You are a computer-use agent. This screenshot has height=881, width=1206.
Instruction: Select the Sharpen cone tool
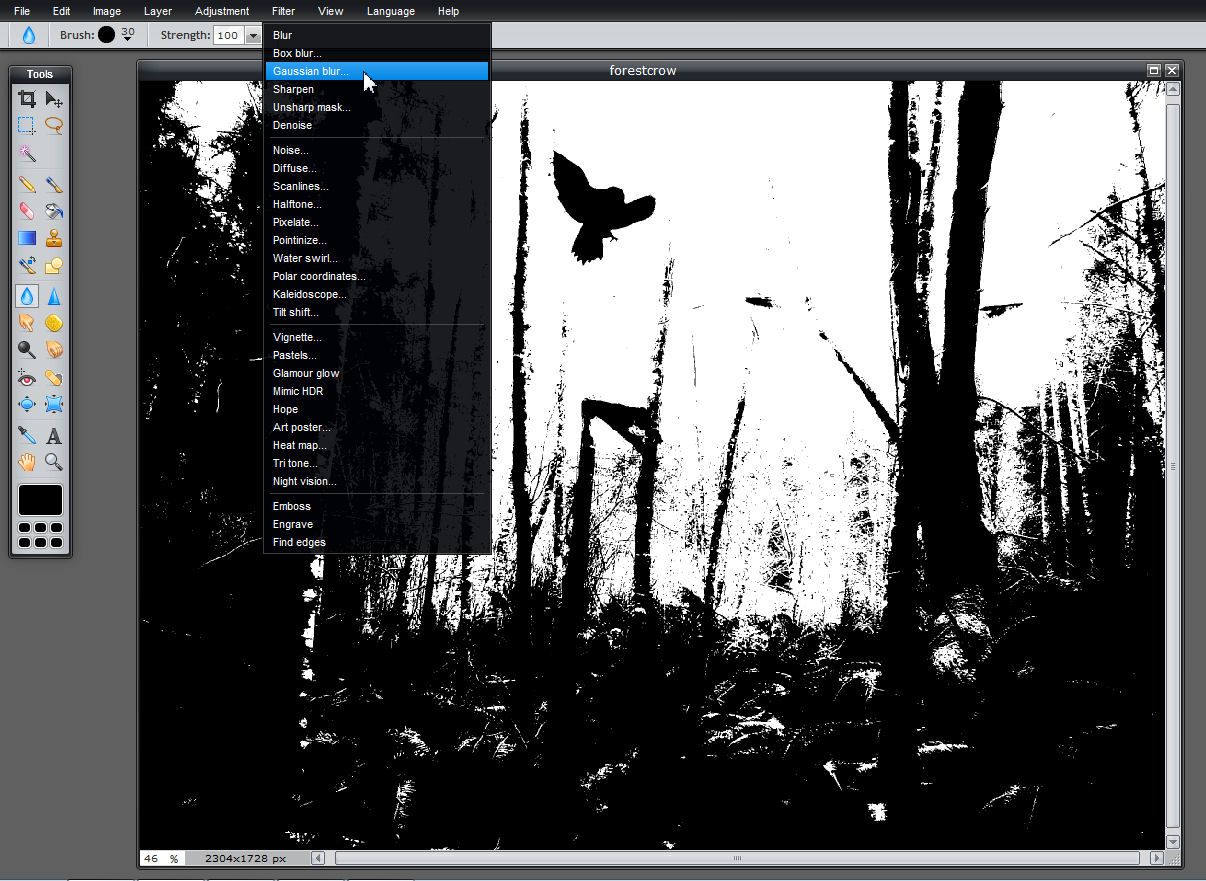pyautogui.click(x=54, y=296)
